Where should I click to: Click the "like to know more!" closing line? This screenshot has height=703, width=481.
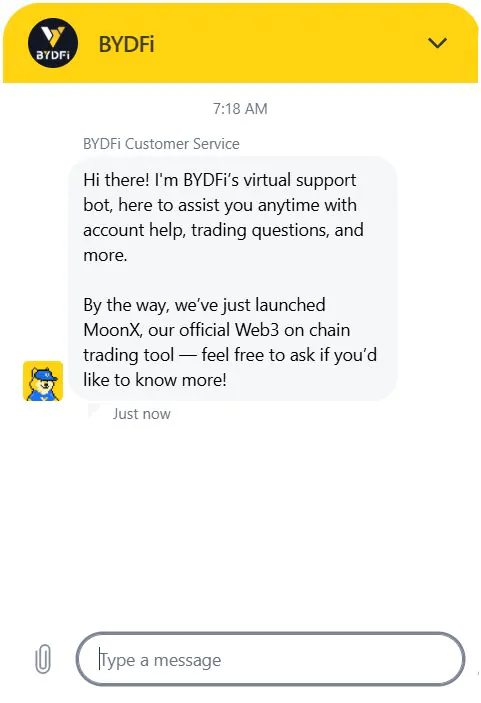pyautogui.click(x=155, y=380)
